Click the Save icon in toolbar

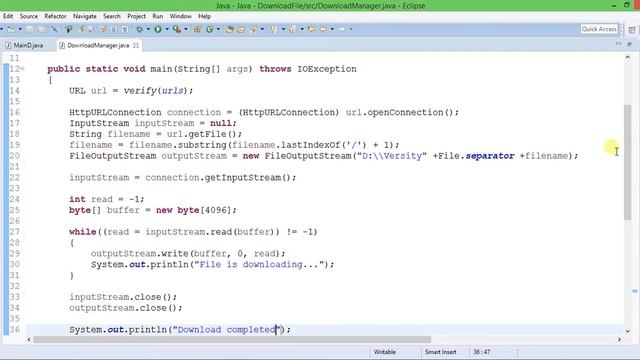point(29,29)
